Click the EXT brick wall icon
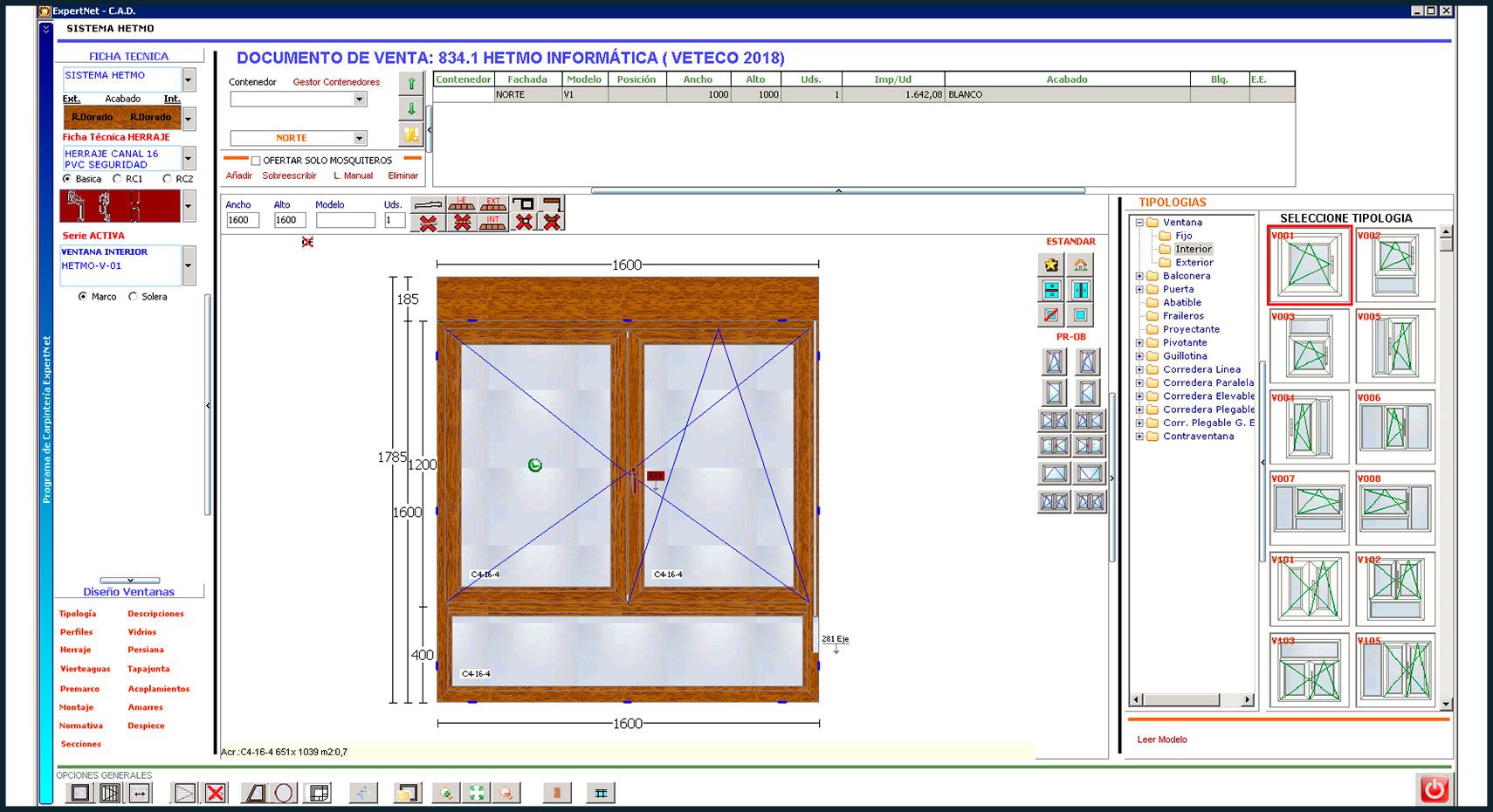 coord(493,203)
